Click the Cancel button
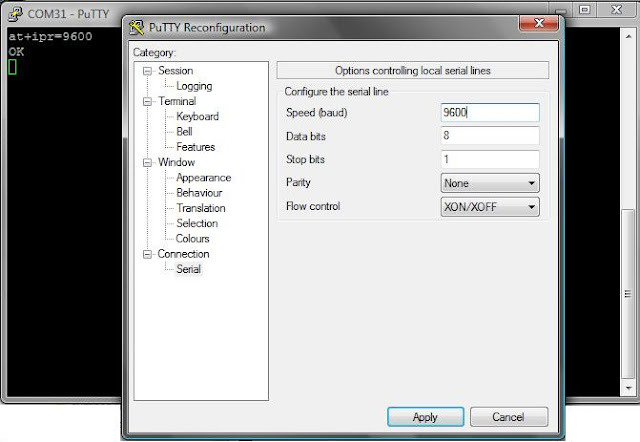Viewport: 640px width, 442px height. tap(509, 417)
